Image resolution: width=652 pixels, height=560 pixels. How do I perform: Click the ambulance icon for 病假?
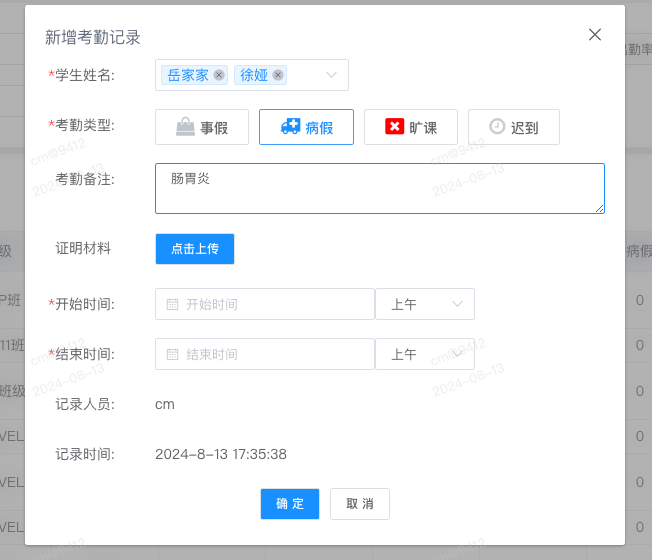pyautogui.click(x=290, y=126)
